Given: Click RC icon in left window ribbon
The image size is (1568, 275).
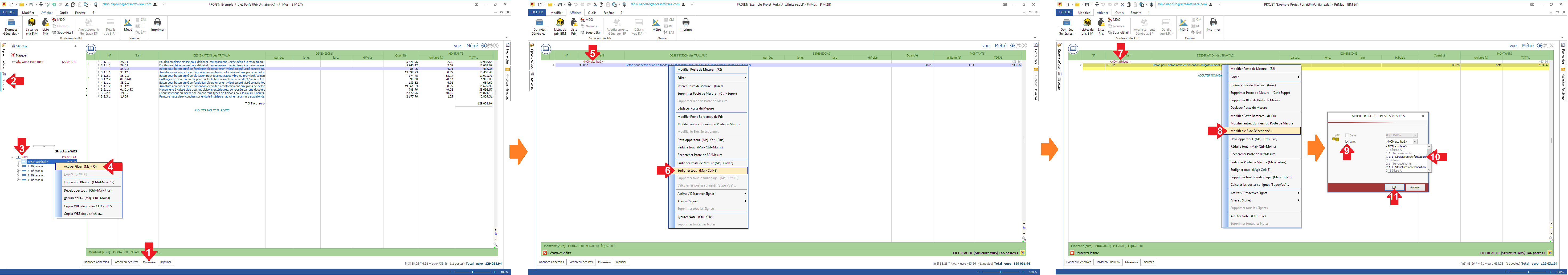Looking at the screenshot, I should (141, 26).
